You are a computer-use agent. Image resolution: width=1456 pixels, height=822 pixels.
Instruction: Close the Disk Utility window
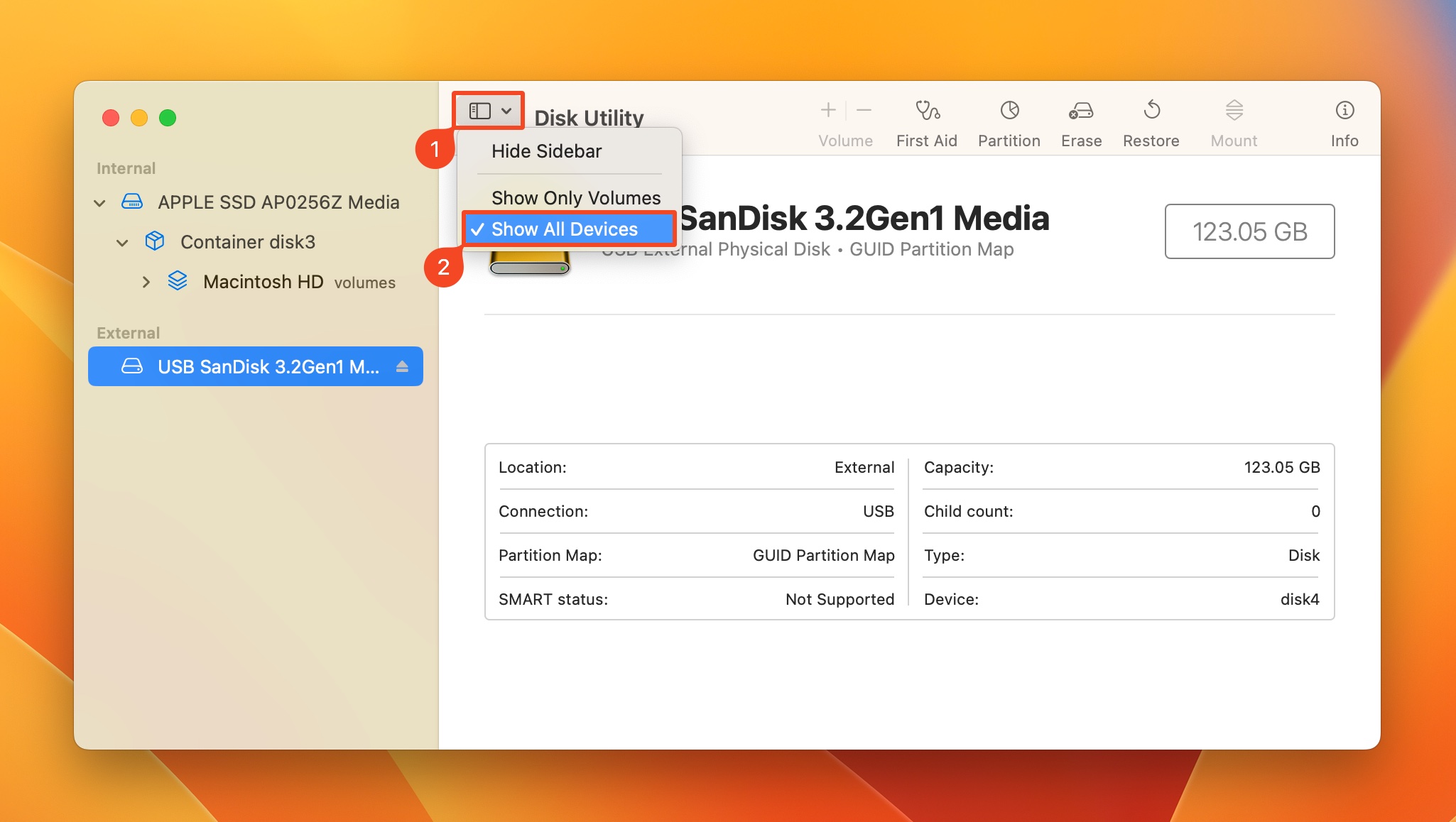111,118
